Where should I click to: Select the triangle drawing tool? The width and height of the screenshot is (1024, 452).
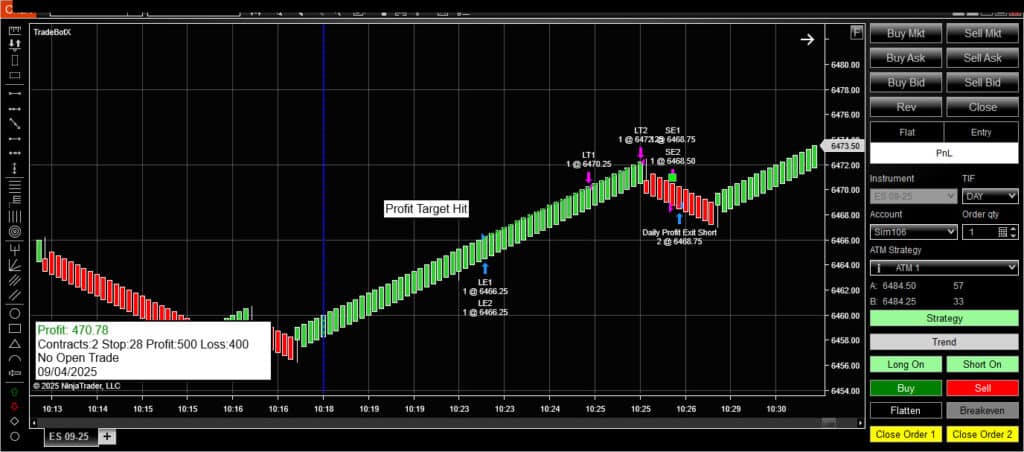[15, 344]
